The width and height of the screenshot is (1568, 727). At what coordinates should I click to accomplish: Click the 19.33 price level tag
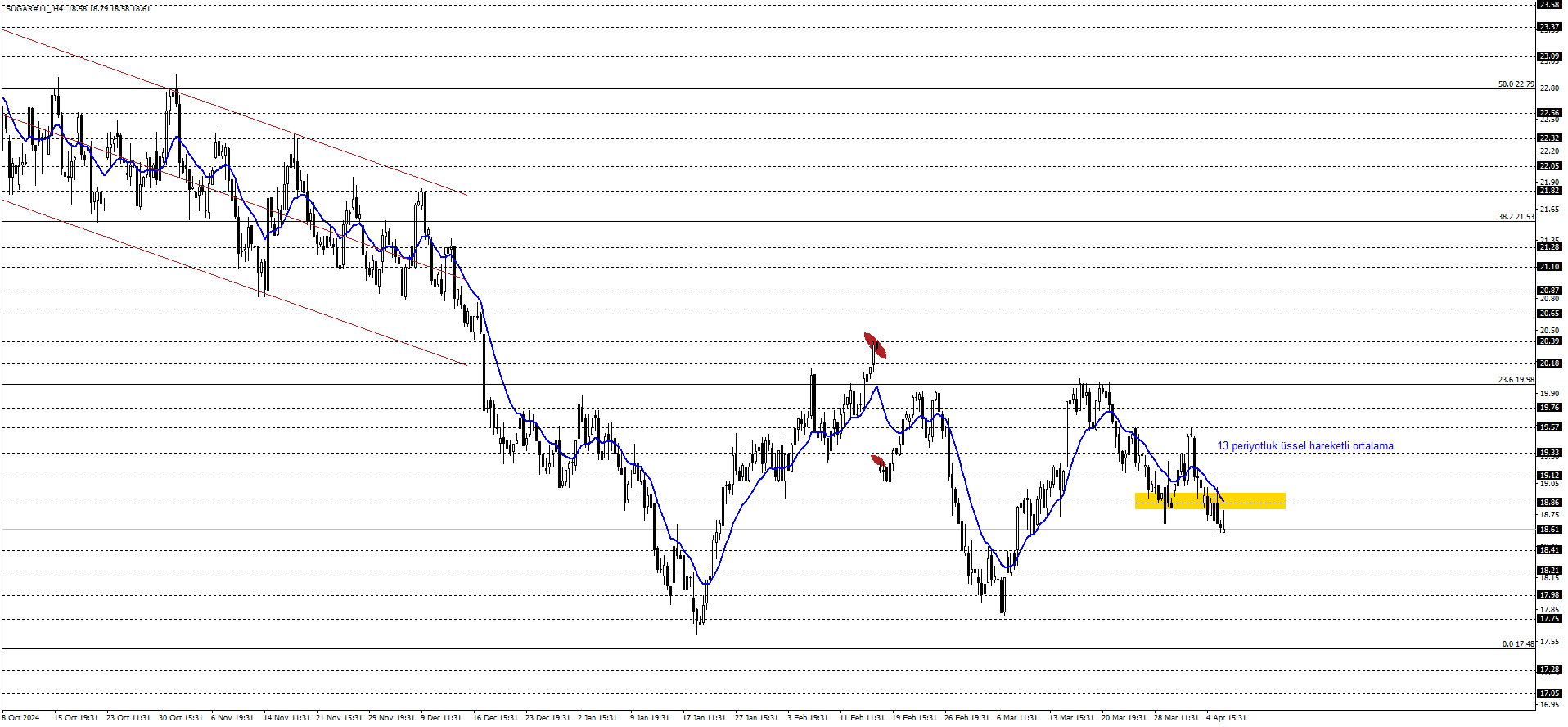pos(1549,452)
